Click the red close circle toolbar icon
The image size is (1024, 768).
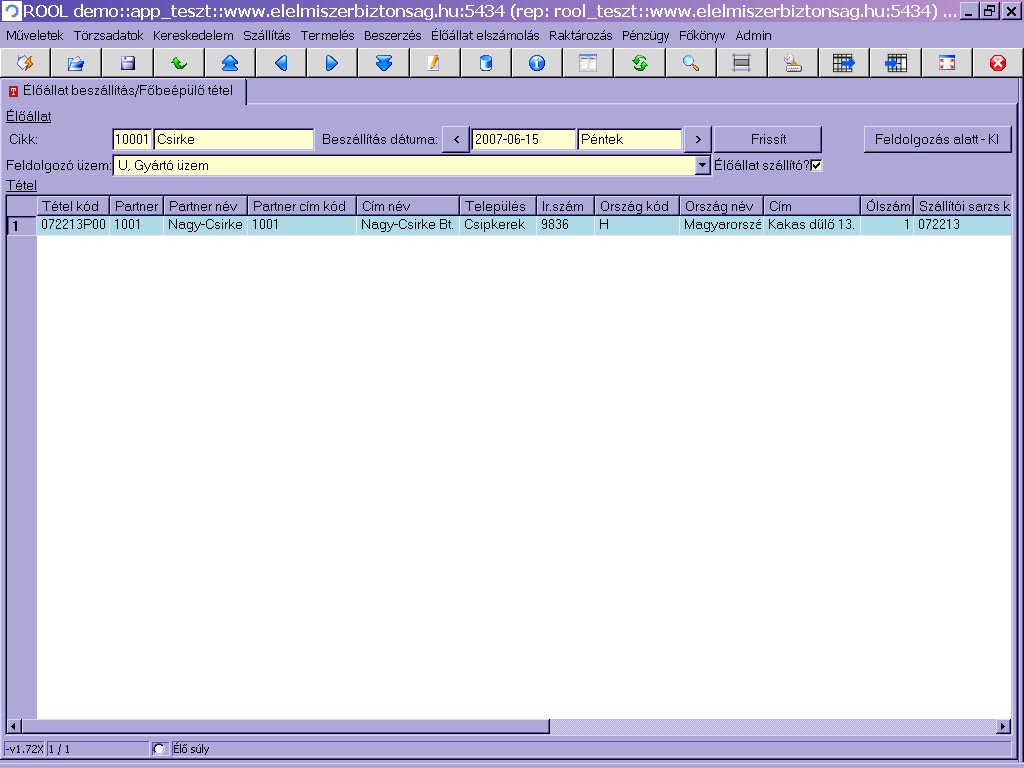click(x=997, y=63)
